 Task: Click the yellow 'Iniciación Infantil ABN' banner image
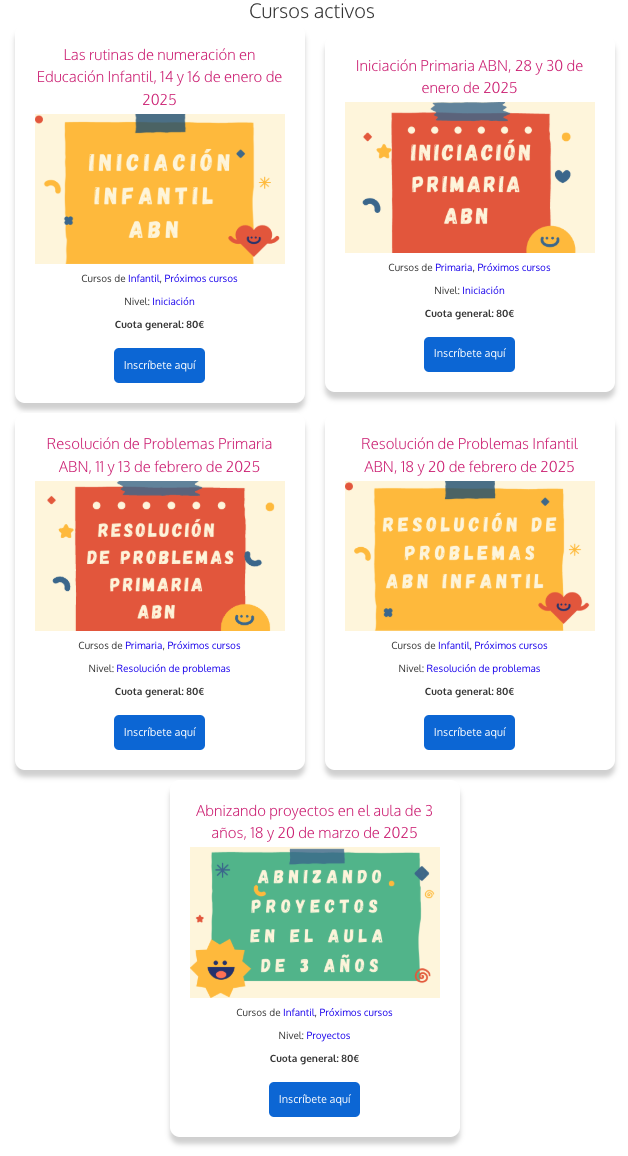160,189
